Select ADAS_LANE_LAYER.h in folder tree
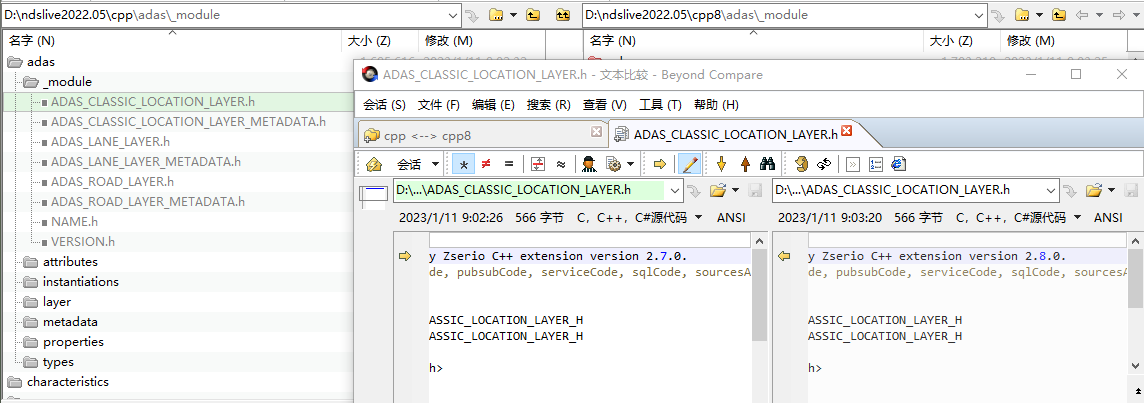The height and width of the screenshot is (403, 1144). [x=110, y=142]
